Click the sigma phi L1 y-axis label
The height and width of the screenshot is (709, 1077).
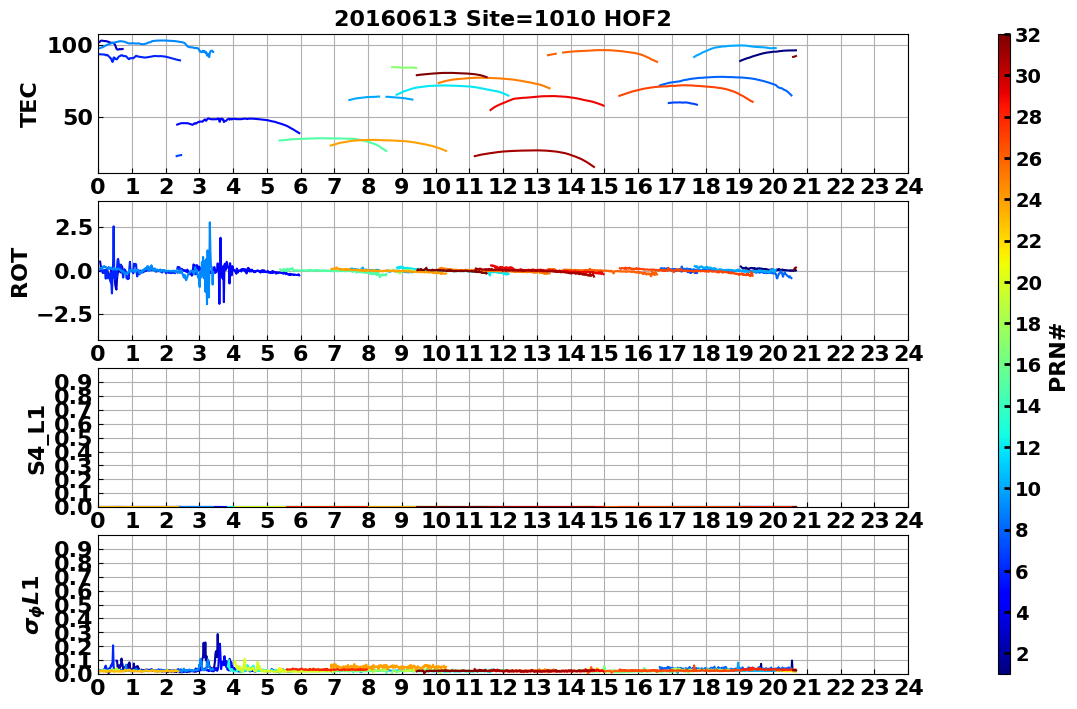pos(32,605)
